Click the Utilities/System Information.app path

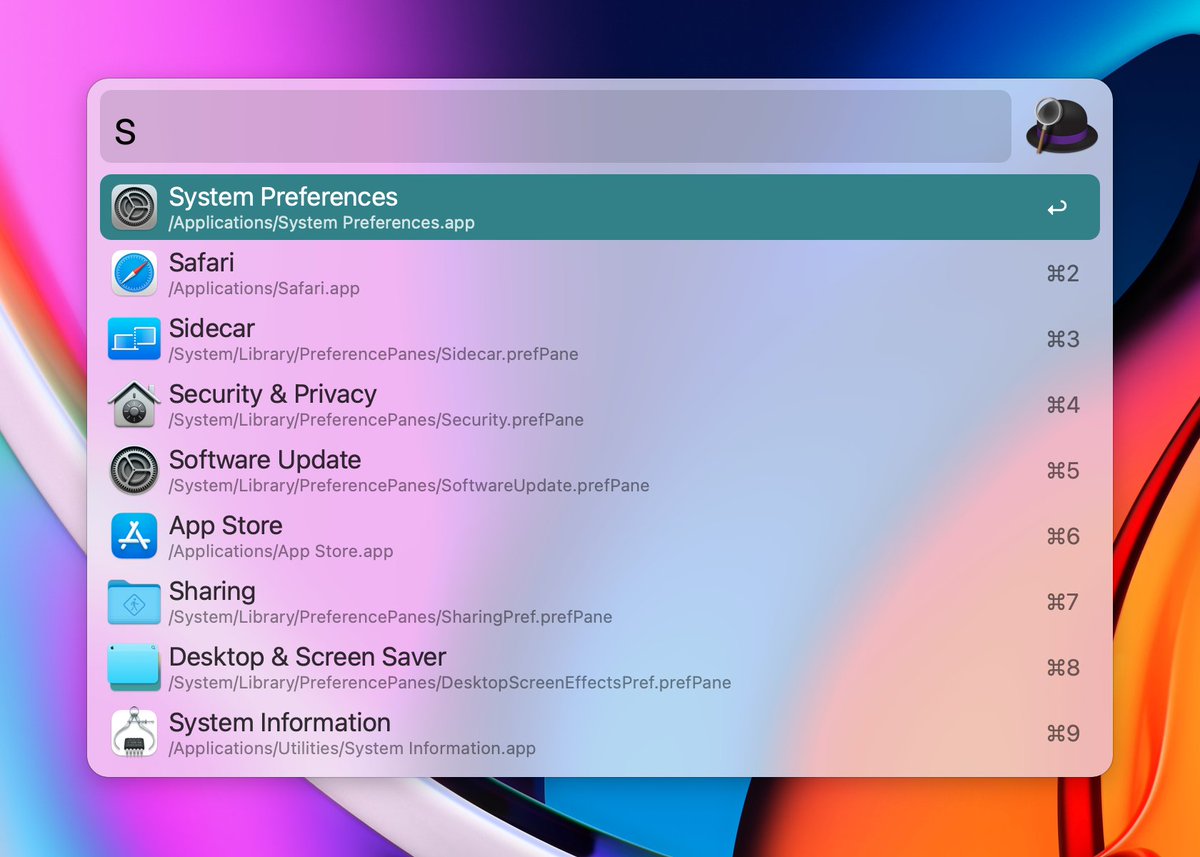click(x=352, y=748)
